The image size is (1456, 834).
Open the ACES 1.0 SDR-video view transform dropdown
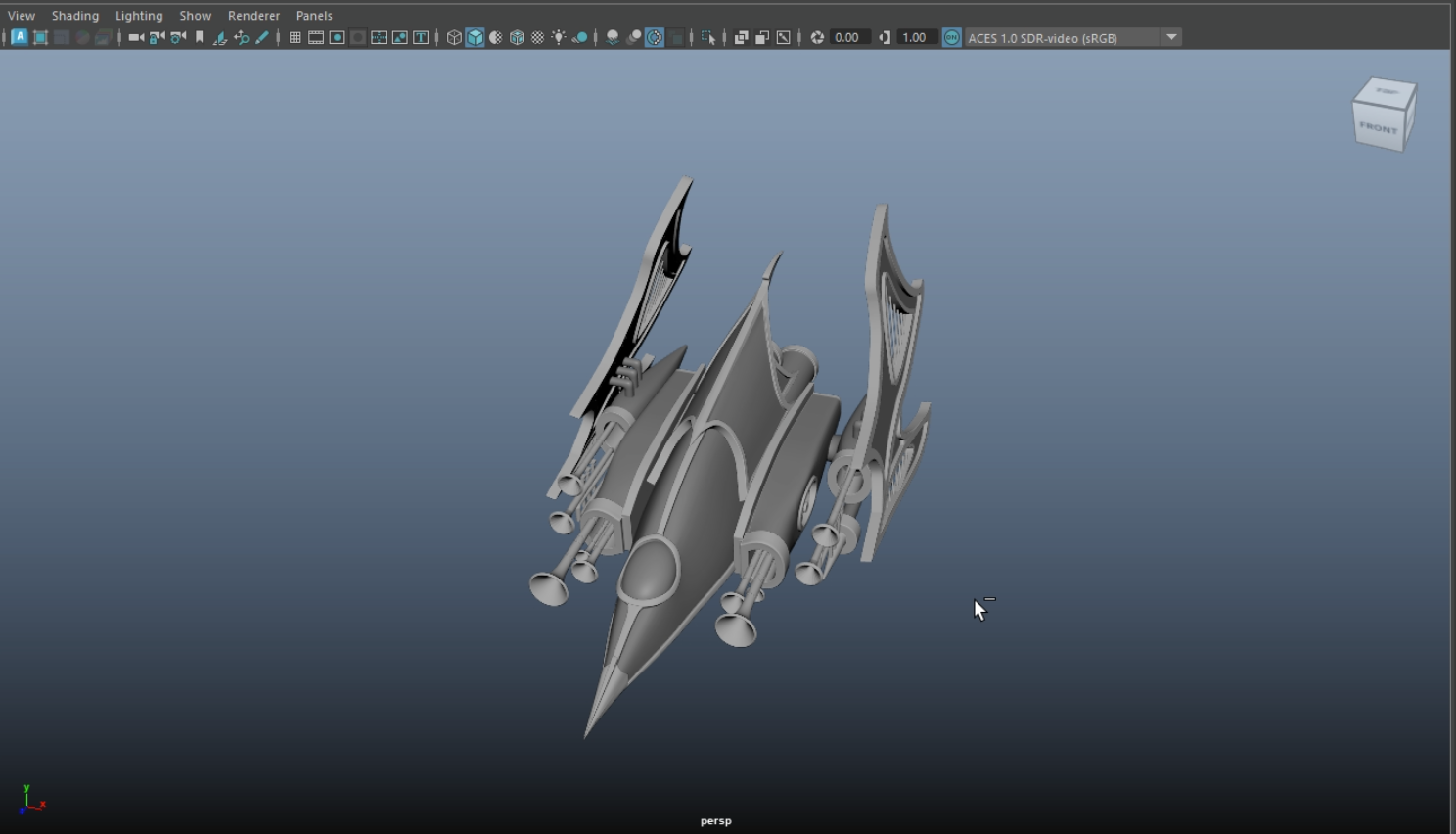pyautogui.click(x=1171, y=37)
